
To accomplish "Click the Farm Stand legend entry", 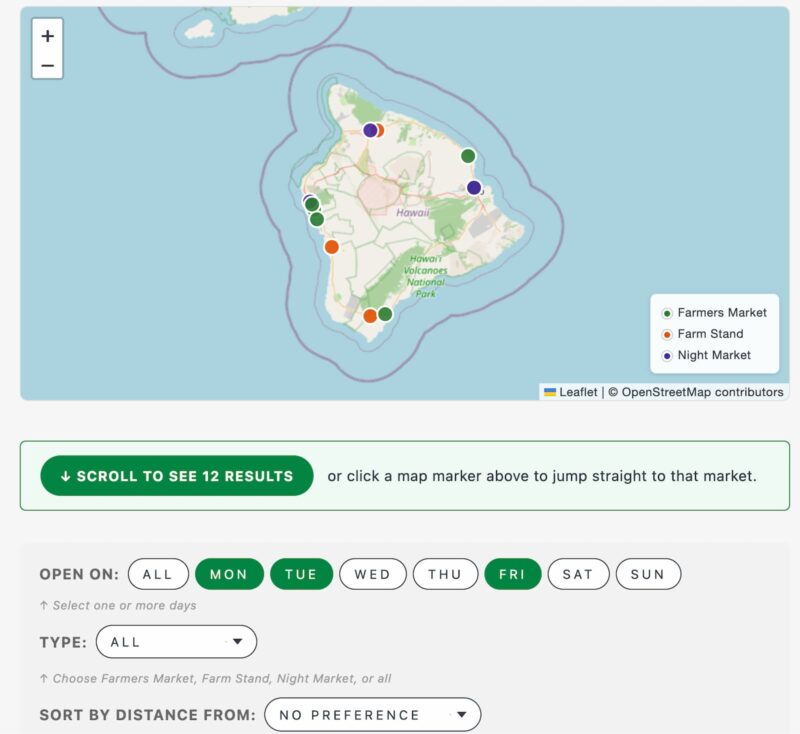I will (x=703, y=334).
